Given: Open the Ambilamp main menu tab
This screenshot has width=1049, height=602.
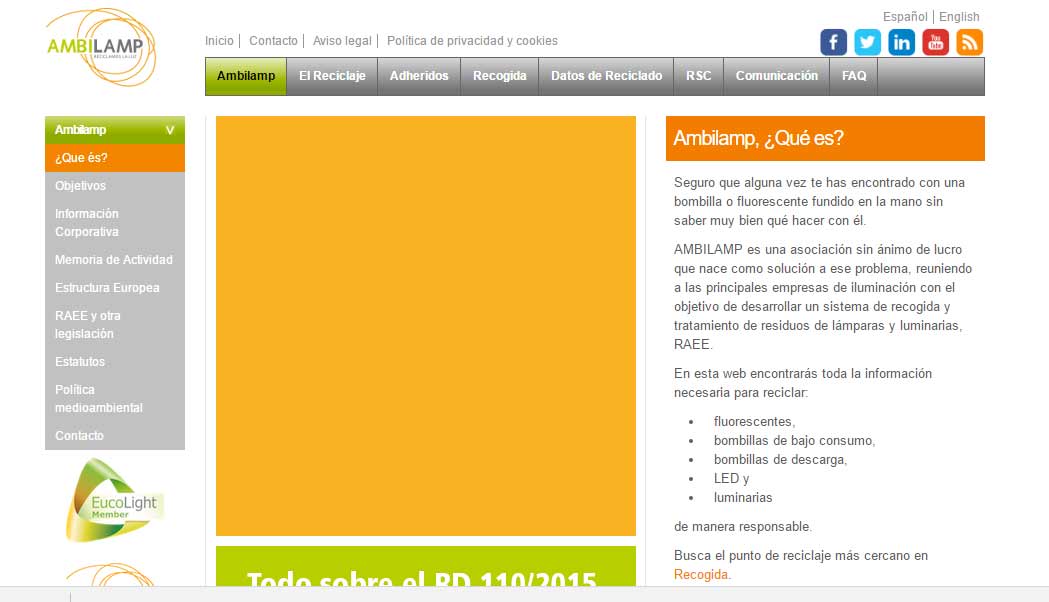Looking at the screenshot, I should tap(246, 76).
